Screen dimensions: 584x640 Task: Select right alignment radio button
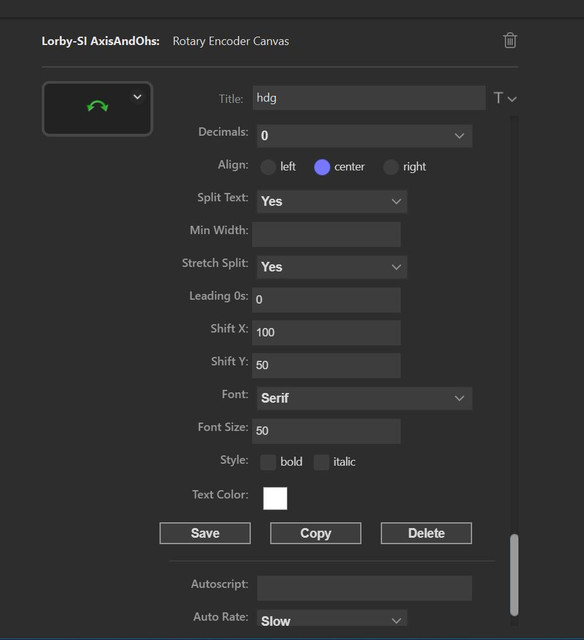coord(391,167)
